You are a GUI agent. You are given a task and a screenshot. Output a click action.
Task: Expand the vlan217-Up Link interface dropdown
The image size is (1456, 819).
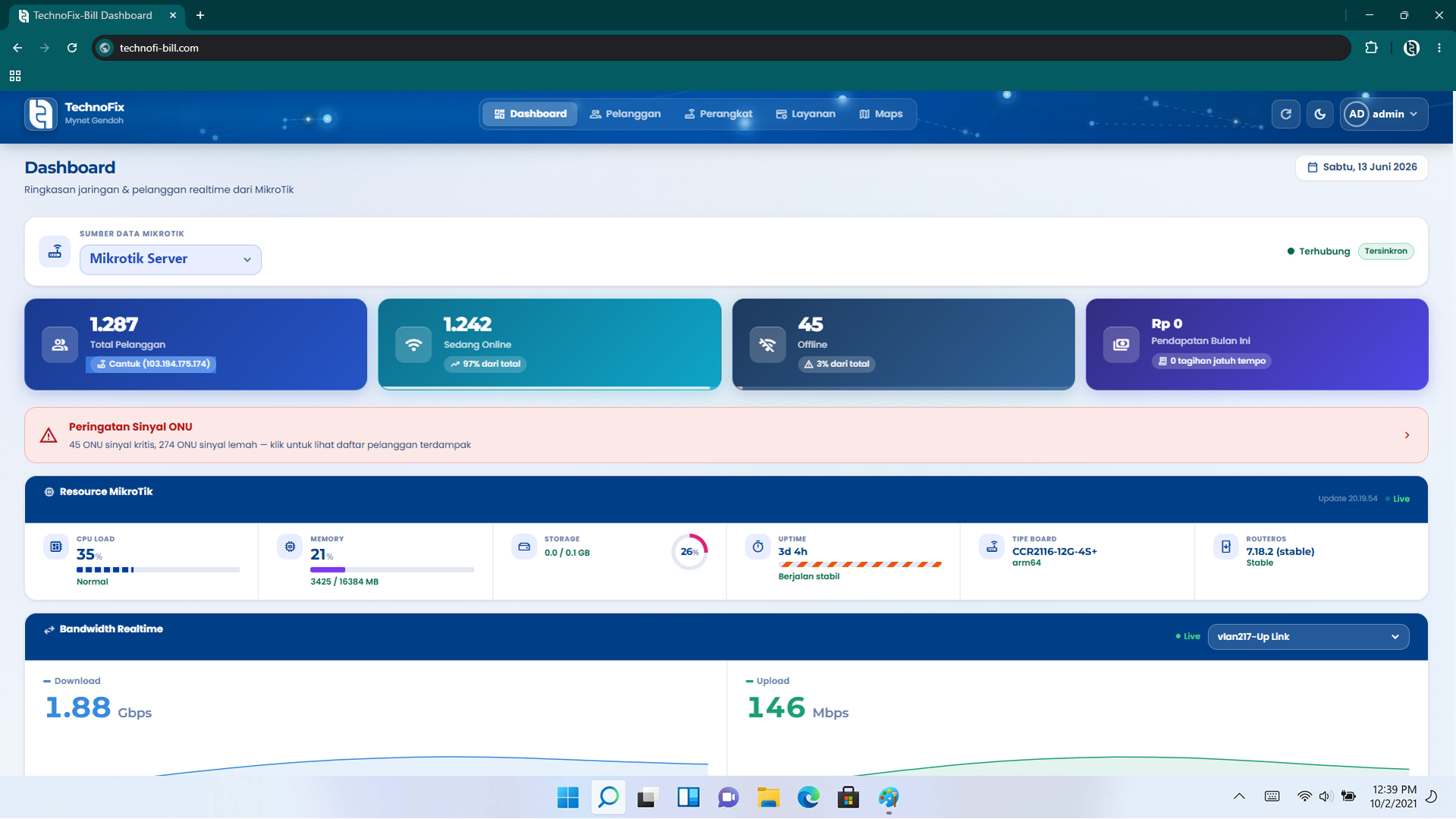(x=1308, y=637)
